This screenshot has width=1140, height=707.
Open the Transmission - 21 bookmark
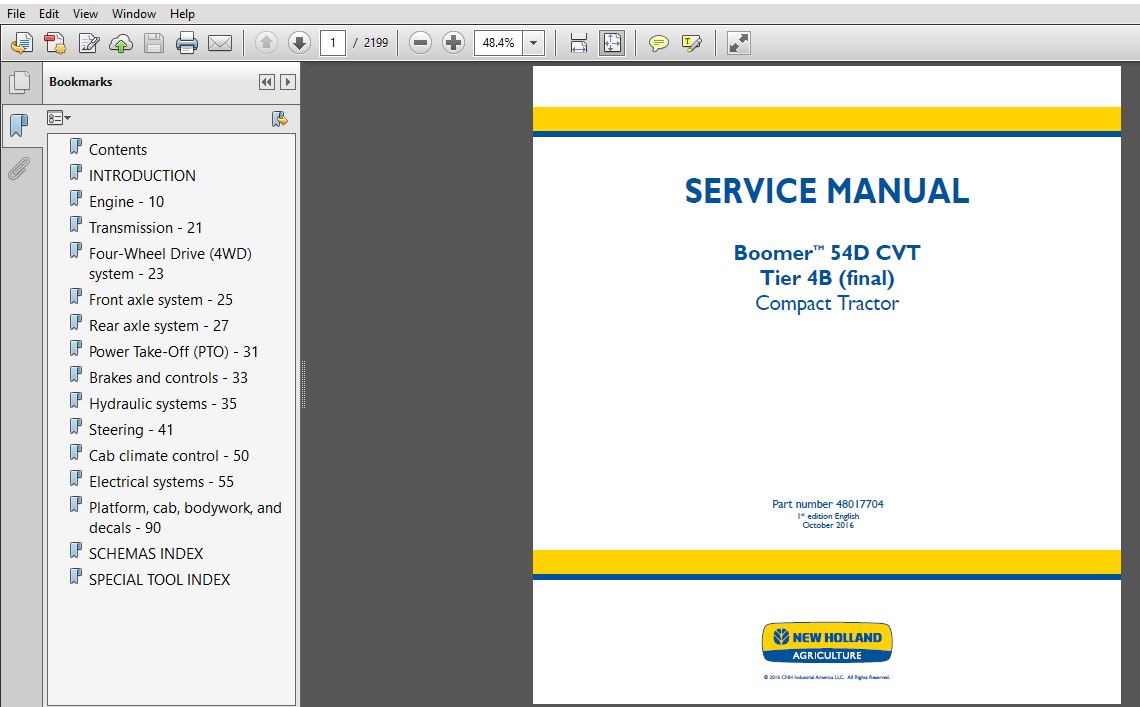coord(145,228)
